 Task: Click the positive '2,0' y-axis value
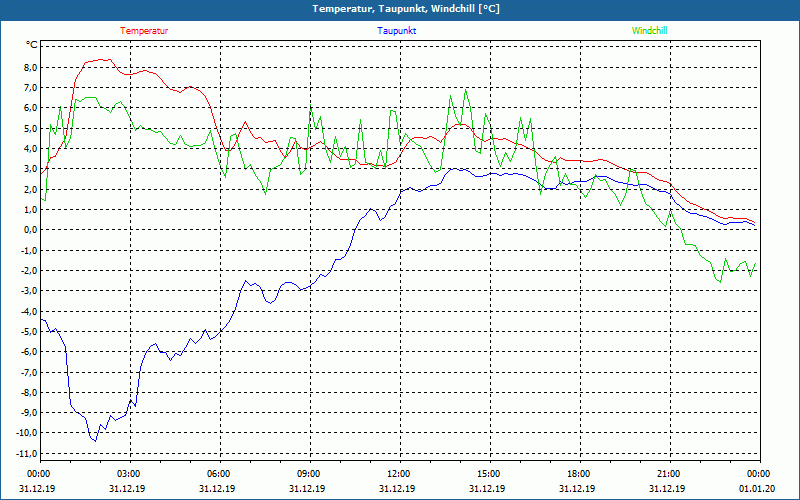pyautogui.click(x=31, y=189)
